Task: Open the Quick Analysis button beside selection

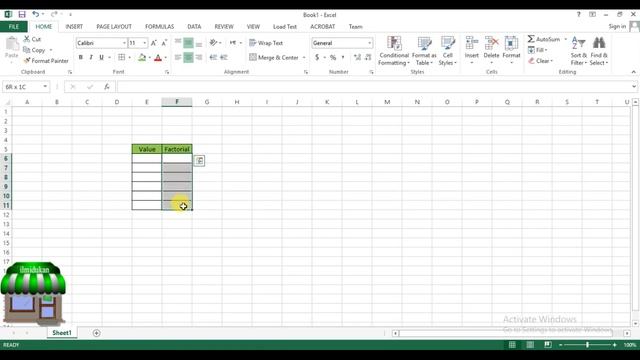Action: coord(199,161)
